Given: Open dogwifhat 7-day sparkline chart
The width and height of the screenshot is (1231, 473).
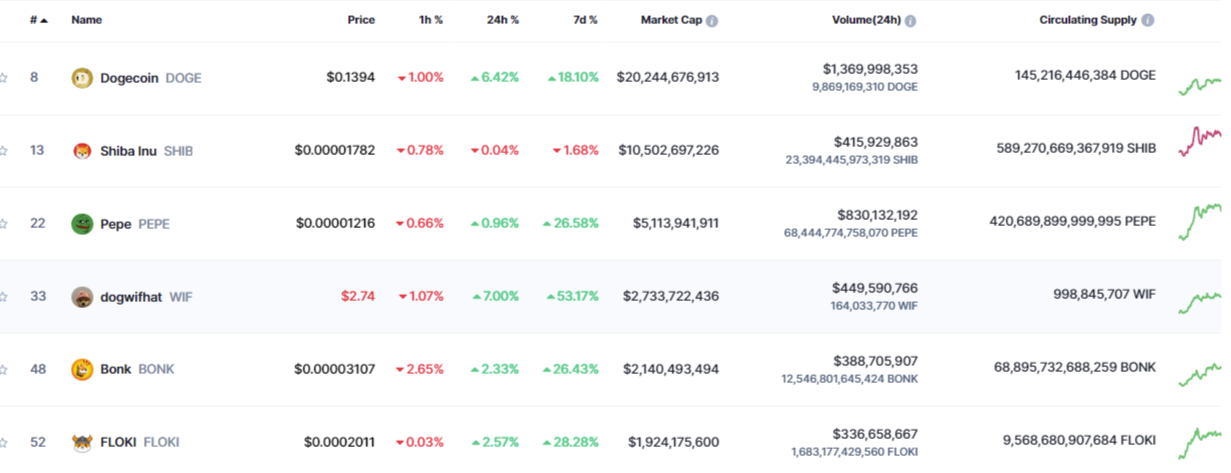Looking at the screenshot, I should pyautogui.click(x=1201, y=302).
